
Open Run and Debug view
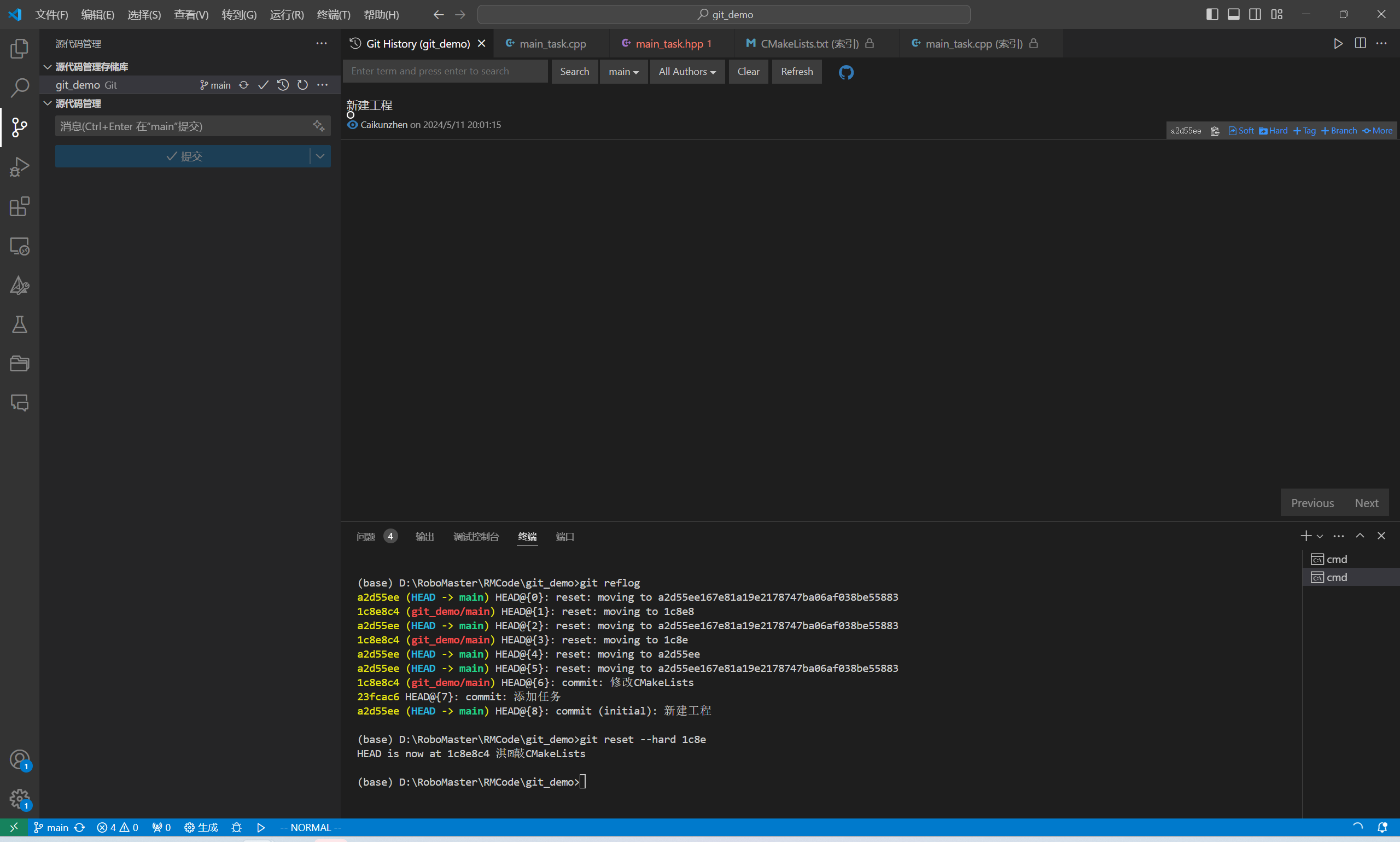pos(19,167)
